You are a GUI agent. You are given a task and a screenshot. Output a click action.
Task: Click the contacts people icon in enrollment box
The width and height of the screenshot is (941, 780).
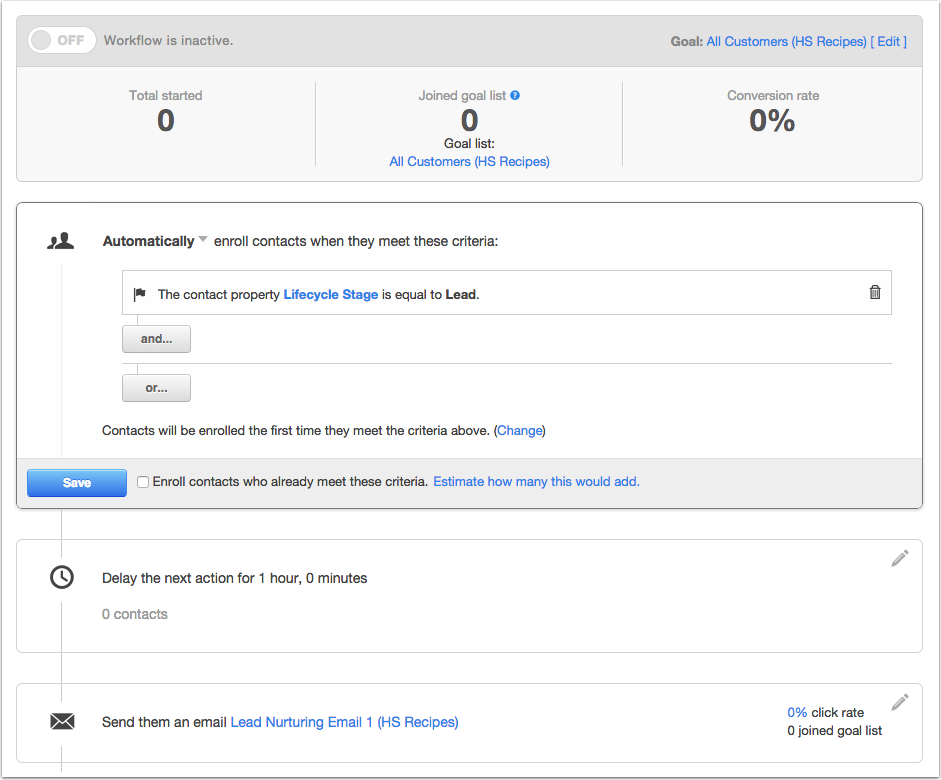pos(61,241)
